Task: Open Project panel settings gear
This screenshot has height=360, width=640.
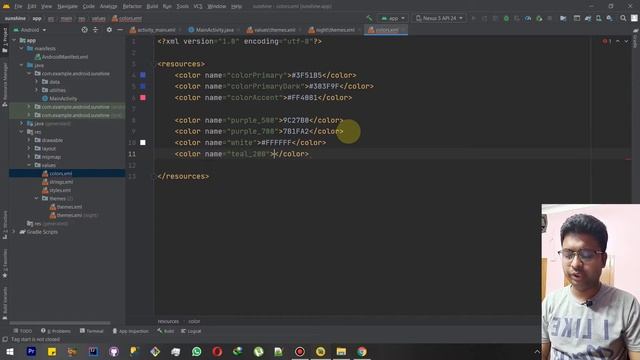Action: (x=109, y=30)
